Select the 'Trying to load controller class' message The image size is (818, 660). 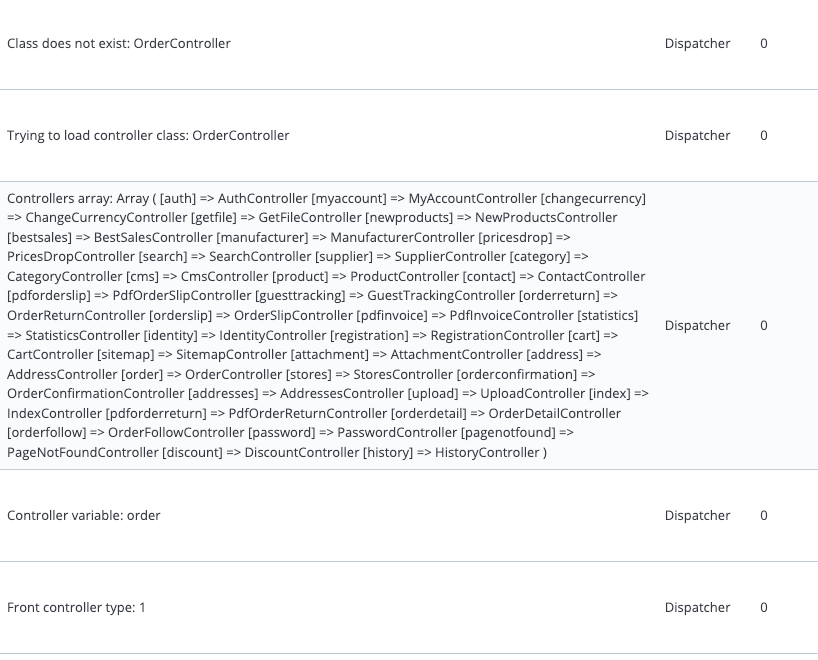tap(148, 136)
